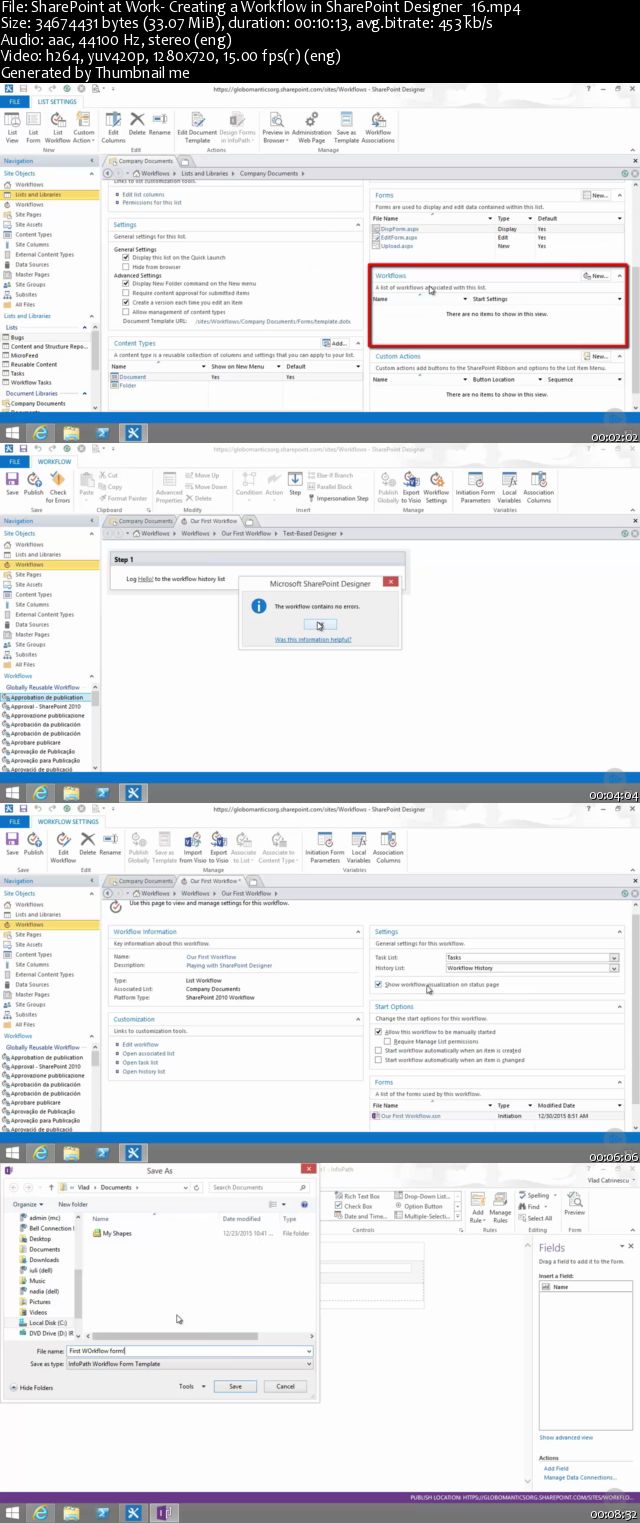This screenshot has height=1523, width=640.
Task: Enable Require content approval for submitted items
Action: [x=125, y=292]
